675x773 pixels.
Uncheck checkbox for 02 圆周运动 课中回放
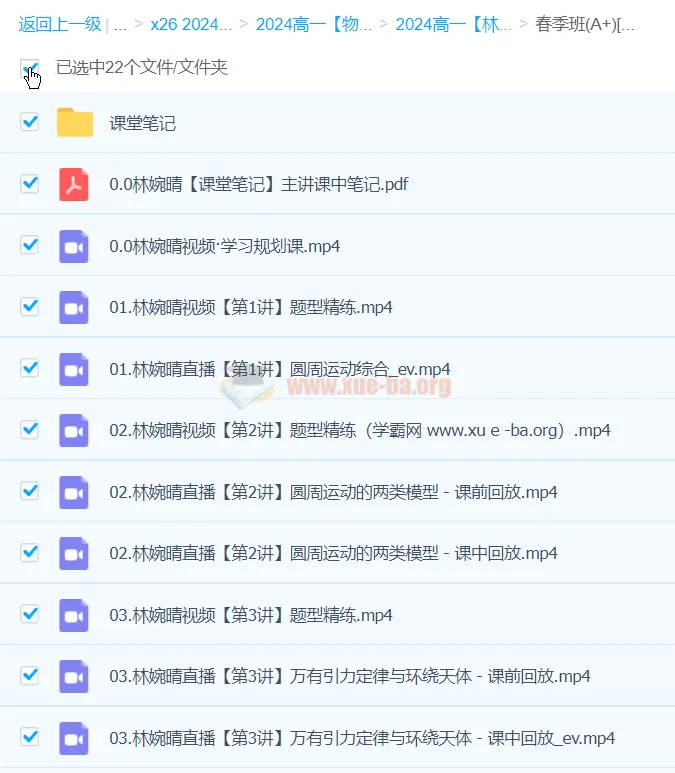pyautogui.click(x=30, y=552)
